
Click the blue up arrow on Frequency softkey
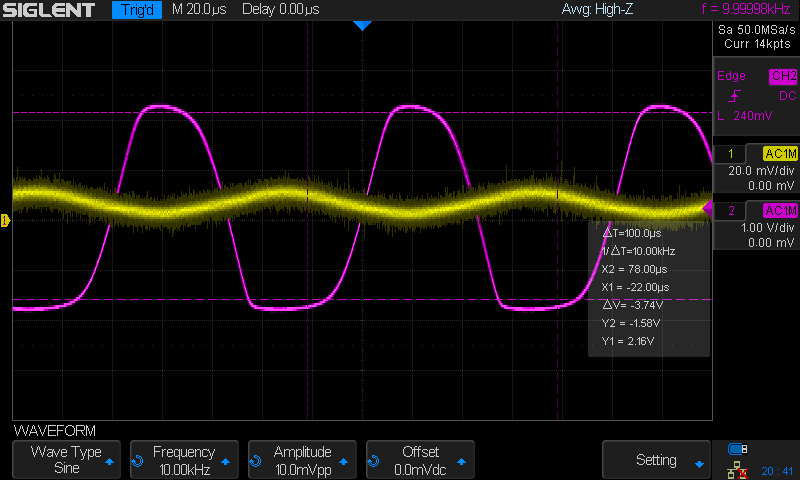tap(226, 462)
